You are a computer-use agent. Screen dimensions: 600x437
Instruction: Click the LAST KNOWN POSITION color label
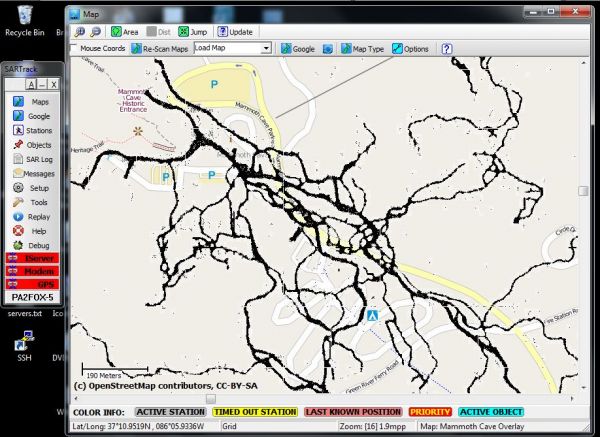353,412
